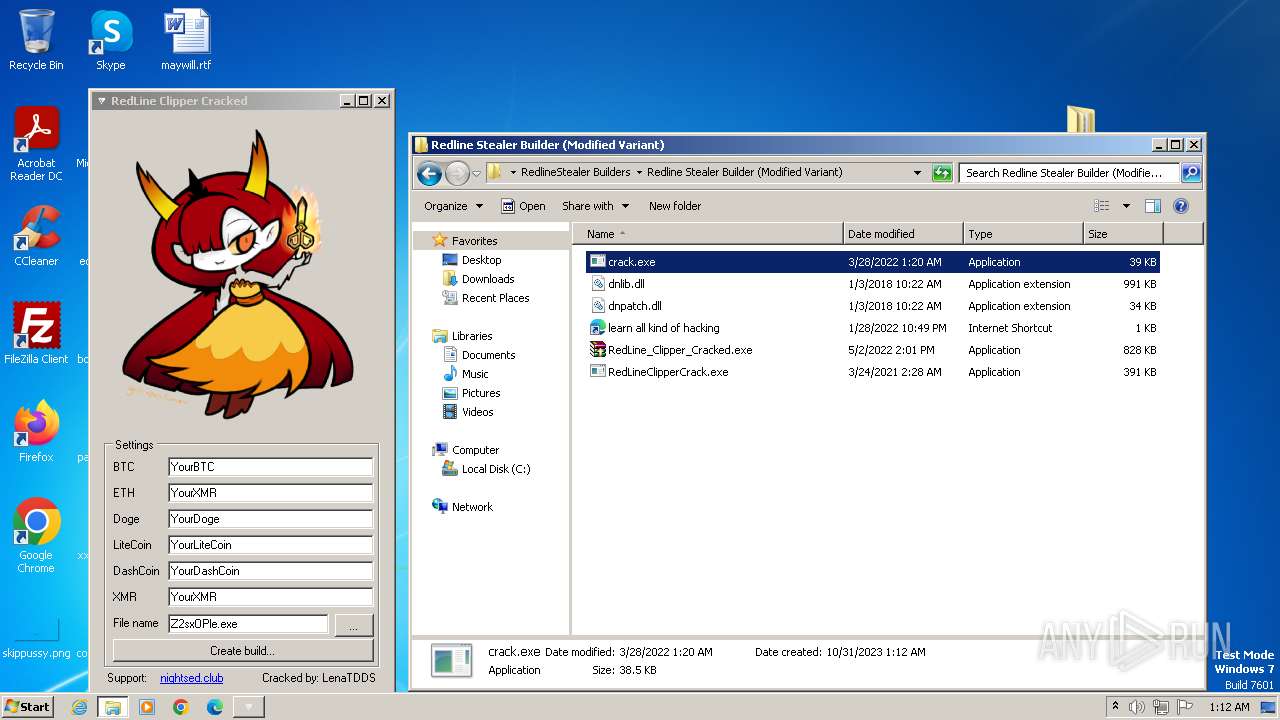The width and height of the screenshot is (1280, 720).
Task: Change view with the views icon
Action: coord(1101,206)
